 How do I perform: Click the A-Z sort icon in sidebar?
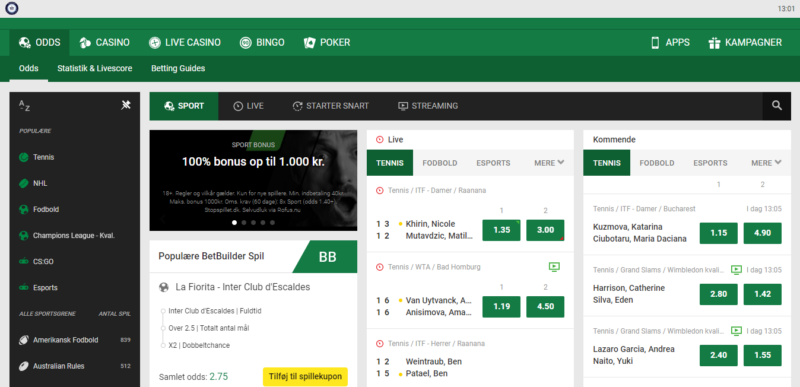click(24, 106)
